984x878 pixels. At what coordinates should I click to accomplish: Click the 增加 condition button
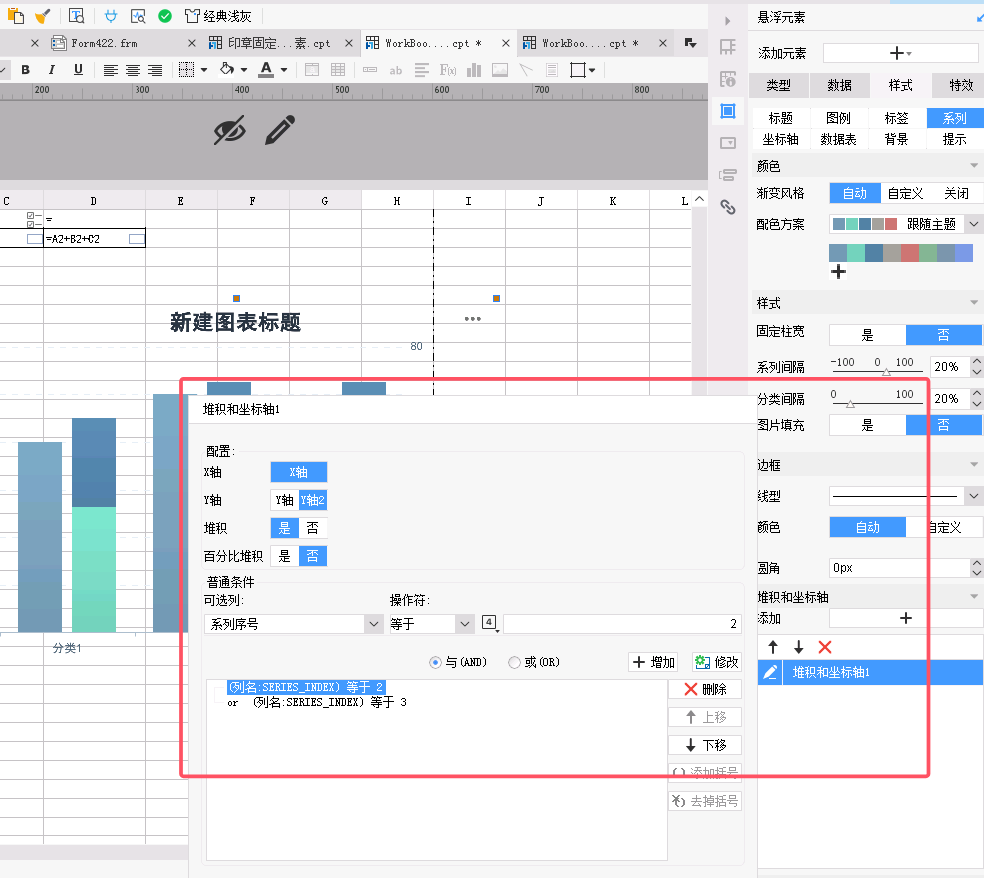654,662
